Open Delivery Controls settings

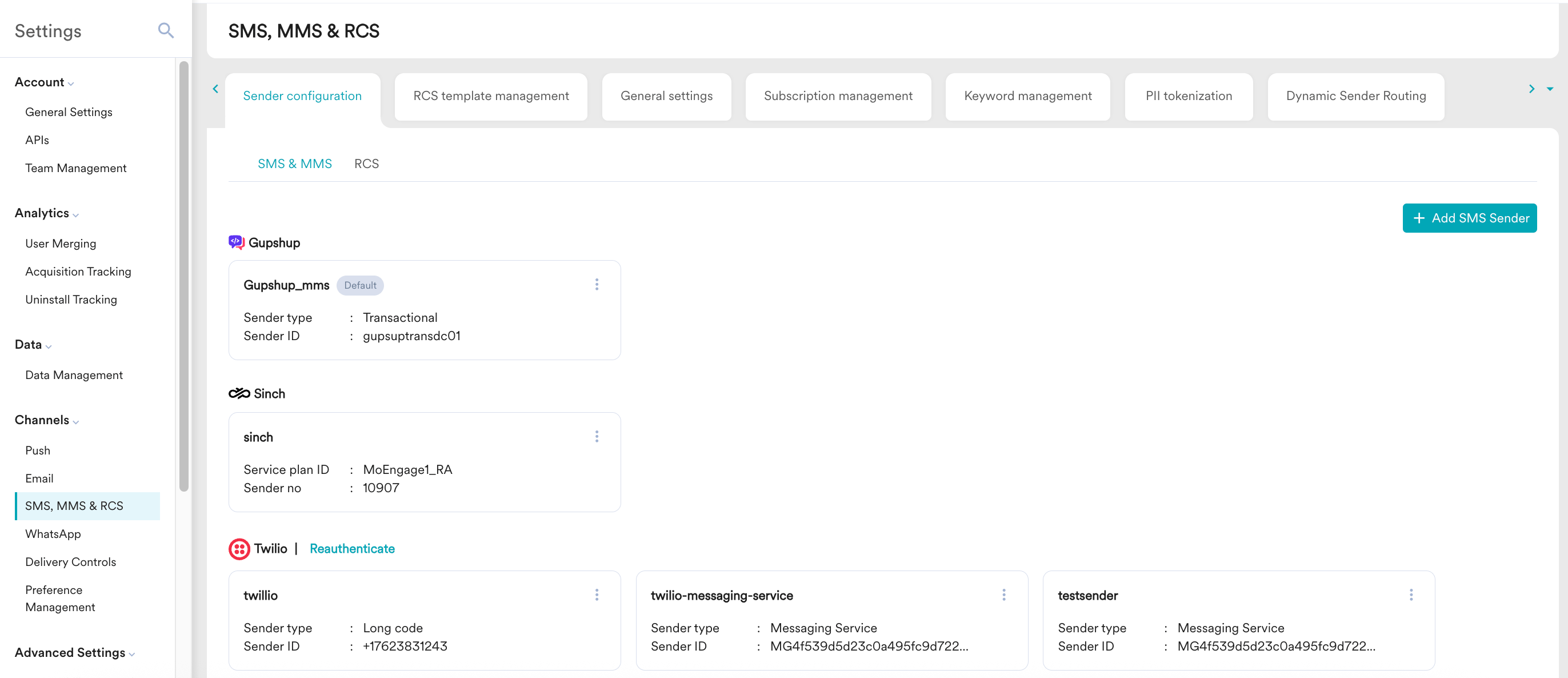click(71, 563)
